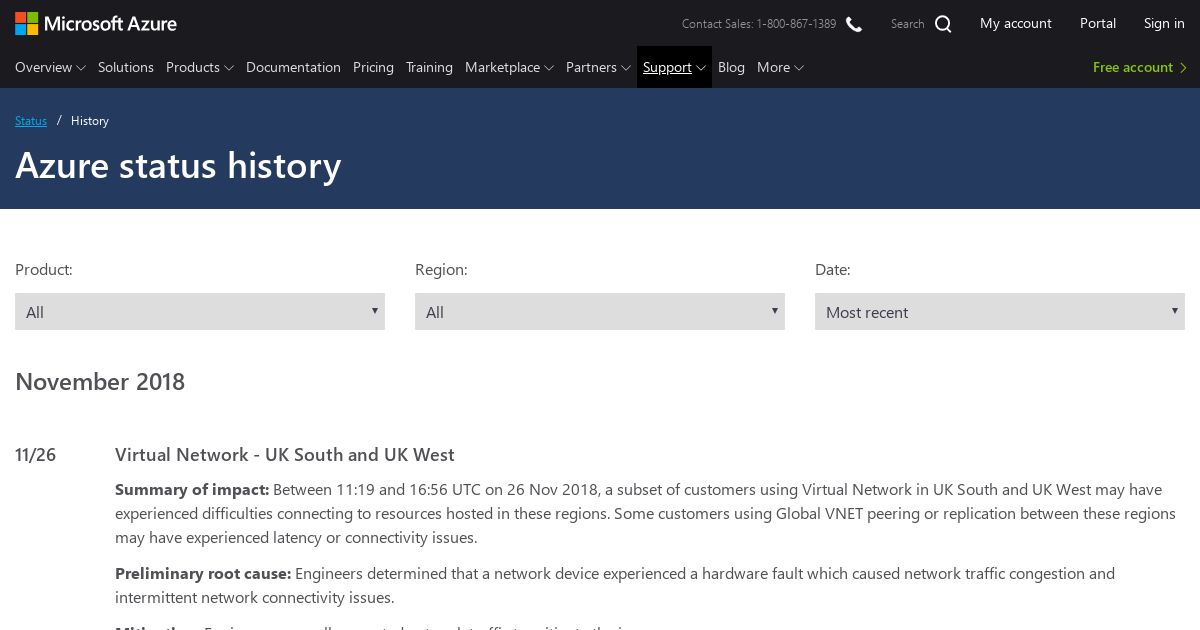Expand the More menu

(780, 67)
